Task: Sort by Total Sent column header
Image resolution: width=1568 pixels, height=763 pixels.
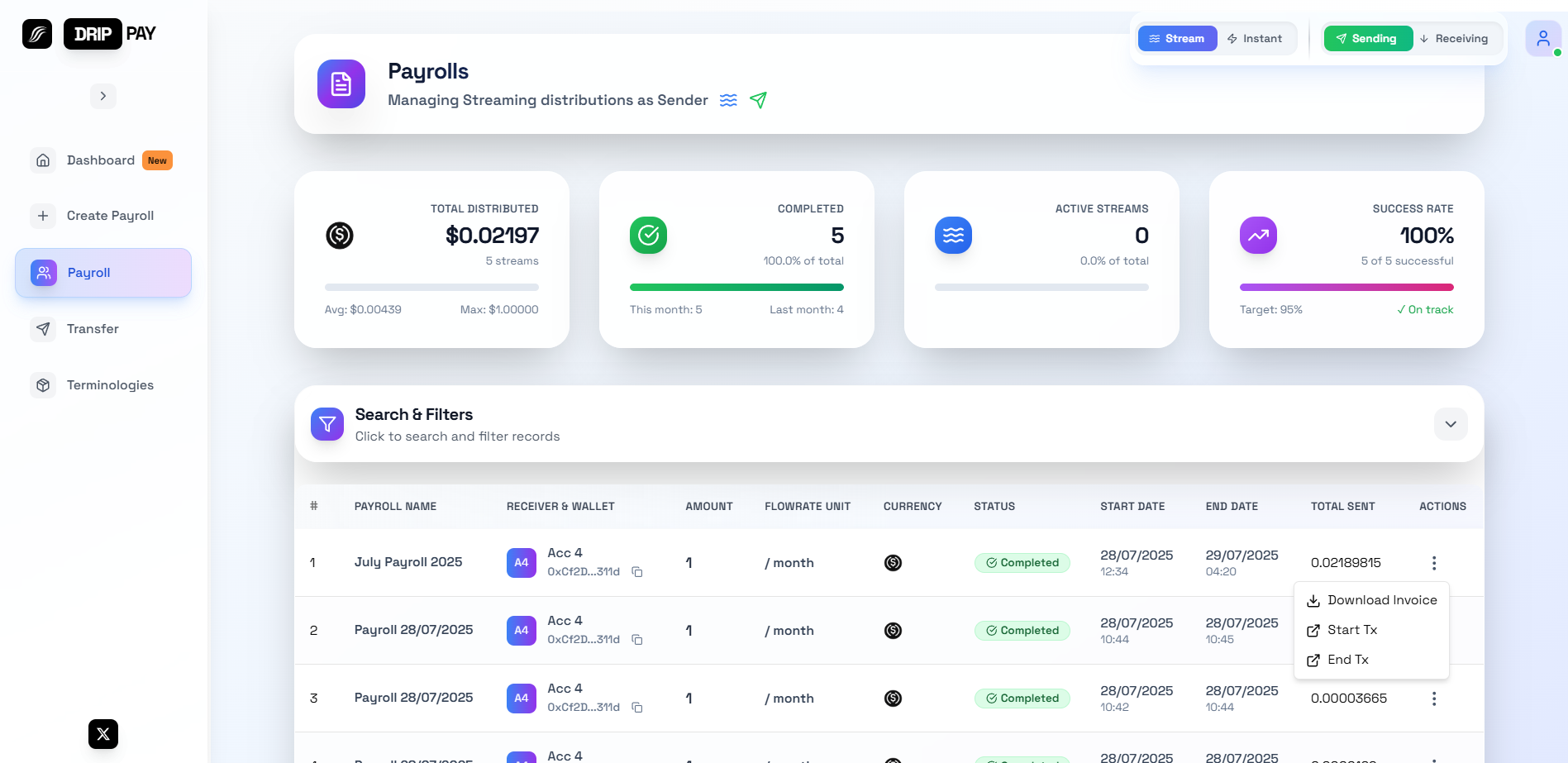Action: 1343,507
